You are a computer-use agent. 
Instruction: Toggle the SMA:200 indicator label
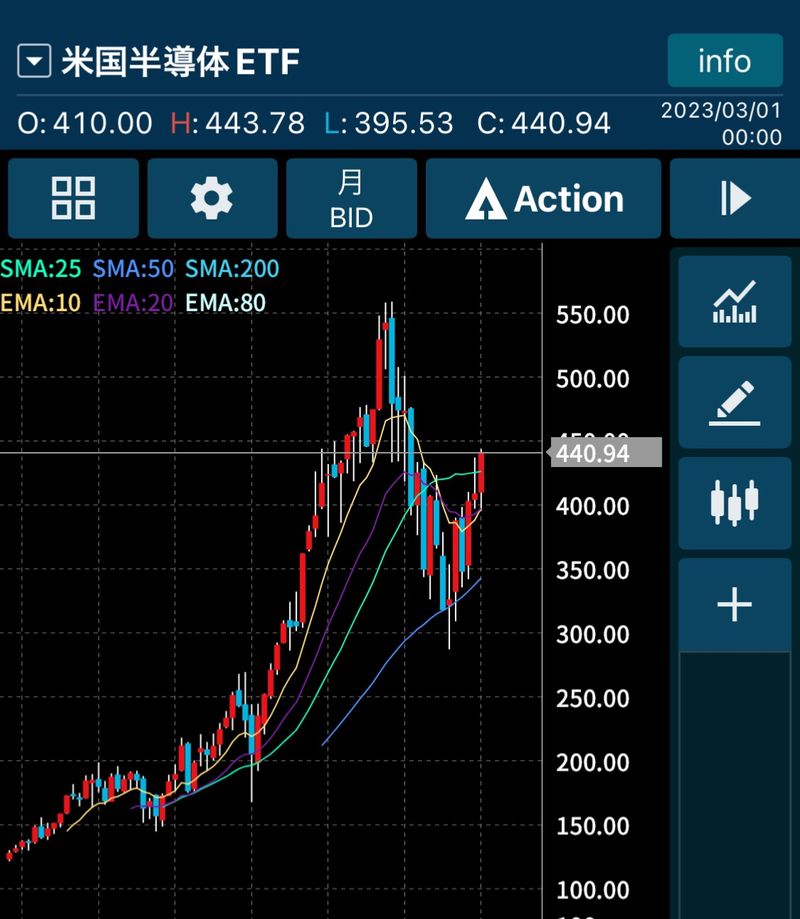(232, 269)
